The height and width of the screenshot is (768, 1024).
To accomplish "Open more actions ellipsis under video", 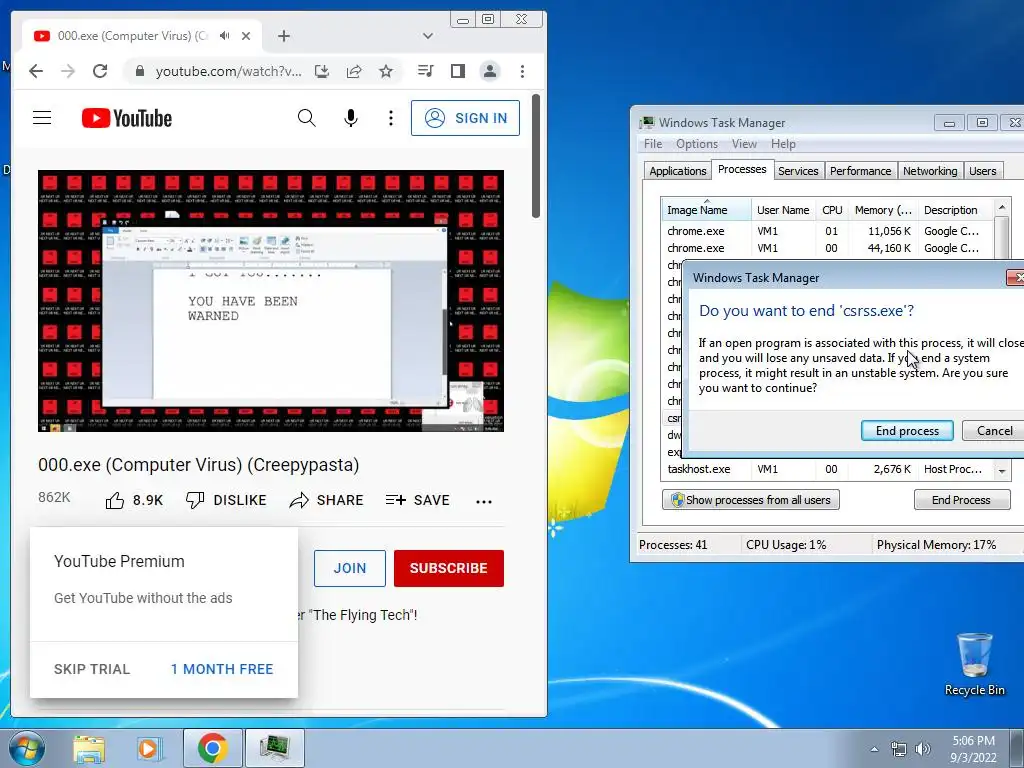I will point(484,502).
